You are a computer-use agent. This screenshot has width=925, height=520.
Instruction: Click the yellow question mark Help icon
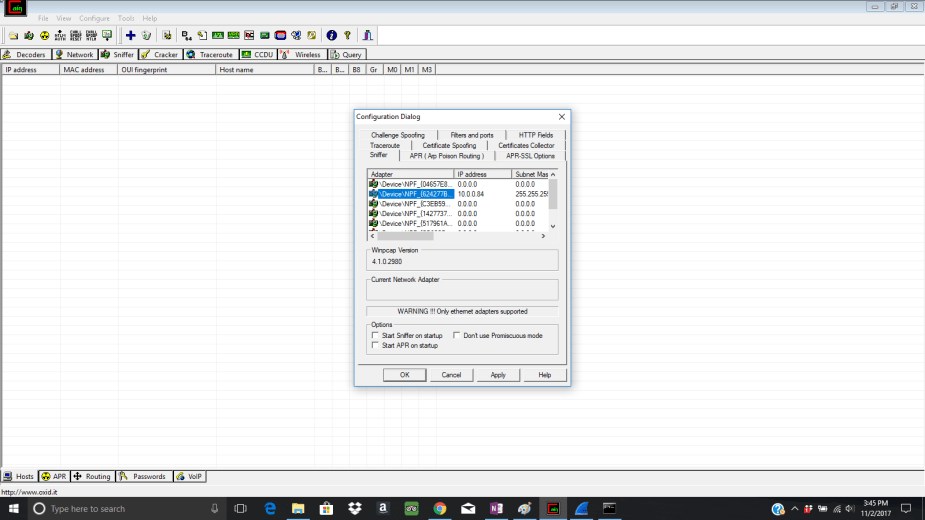(347, 35)
